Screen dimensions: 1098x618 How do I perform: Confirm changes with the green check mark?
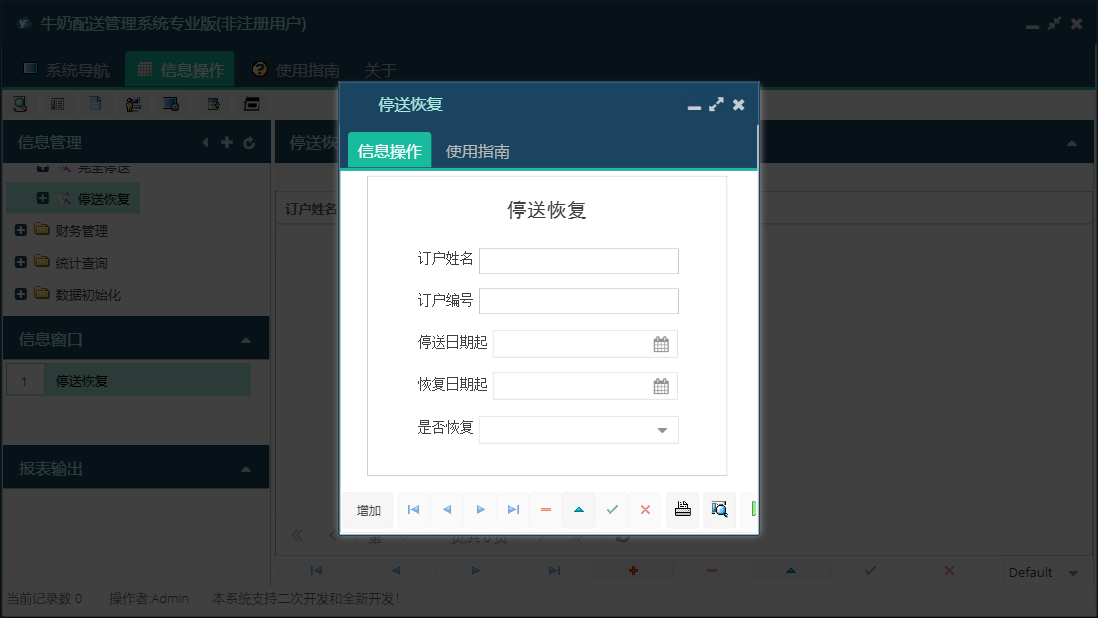612,509
